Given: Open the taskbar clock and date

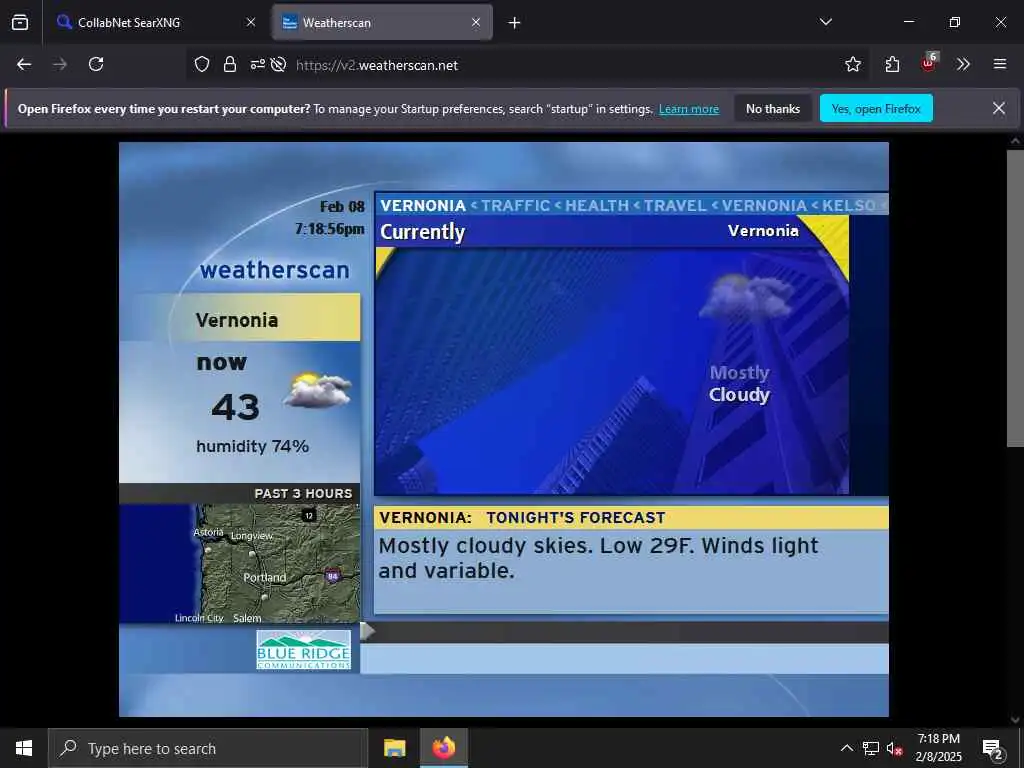Looking at the screenshot, I should click(938, 748).
